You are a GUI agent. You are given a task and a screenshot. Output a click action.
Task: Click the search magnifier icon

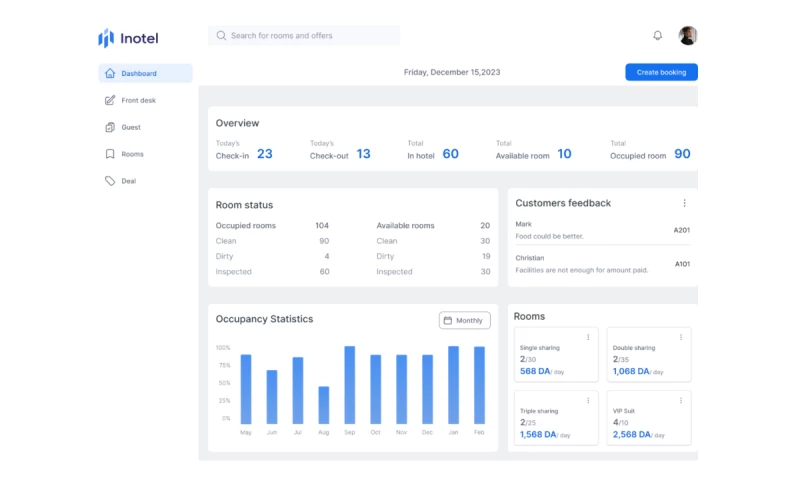pos(221,36)
